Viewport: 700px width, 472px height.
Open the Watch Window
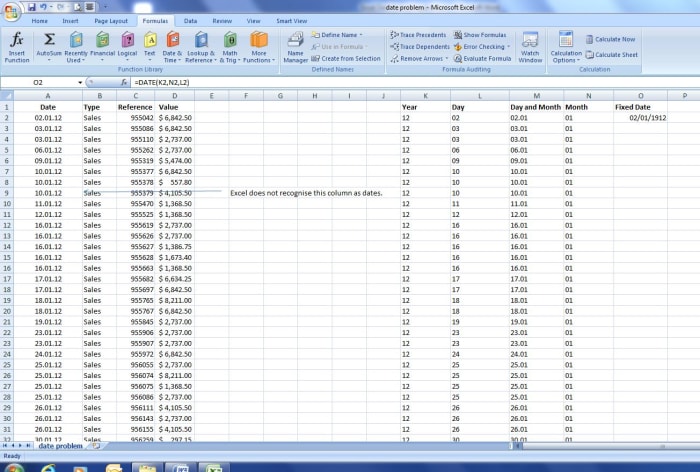[x=530, y=45]
